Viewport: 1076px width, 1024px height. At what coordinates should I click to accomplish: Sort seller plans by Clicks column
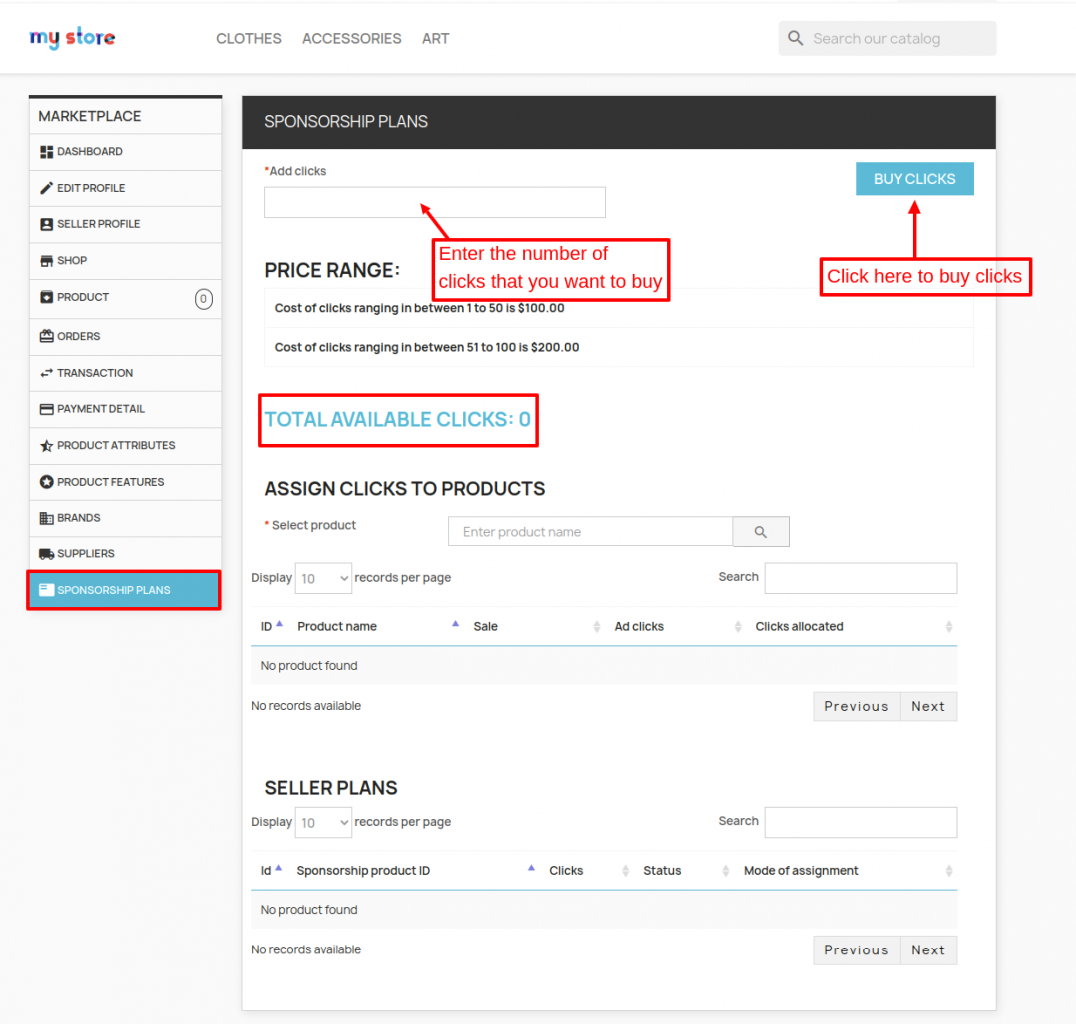point(625,871)
